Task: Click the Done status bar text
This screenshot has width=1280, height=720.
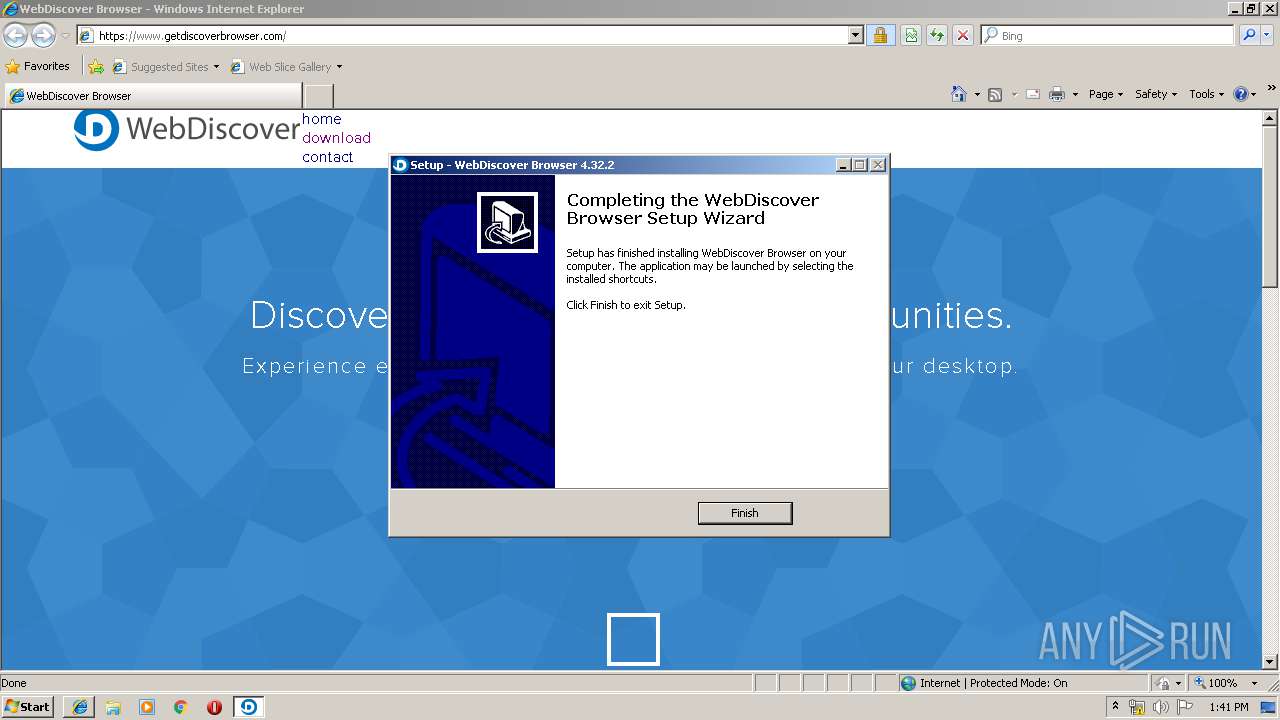Action: [14, 683]
